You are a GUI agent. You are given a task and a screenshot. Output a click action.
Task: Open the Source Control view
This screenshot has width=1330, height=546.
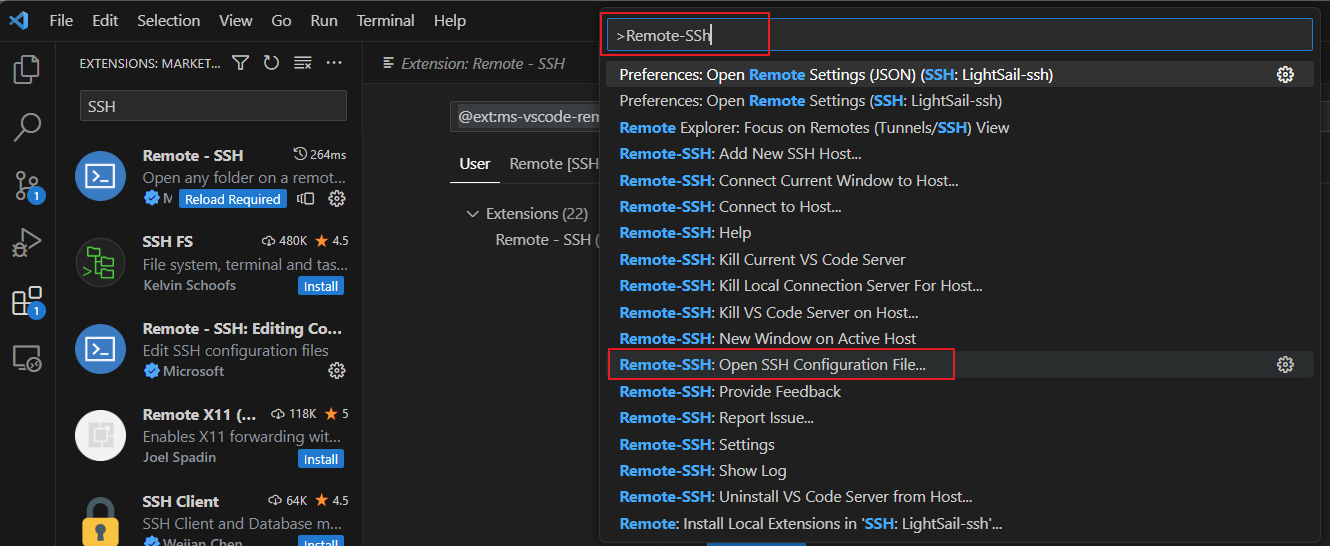coord(27,185)
